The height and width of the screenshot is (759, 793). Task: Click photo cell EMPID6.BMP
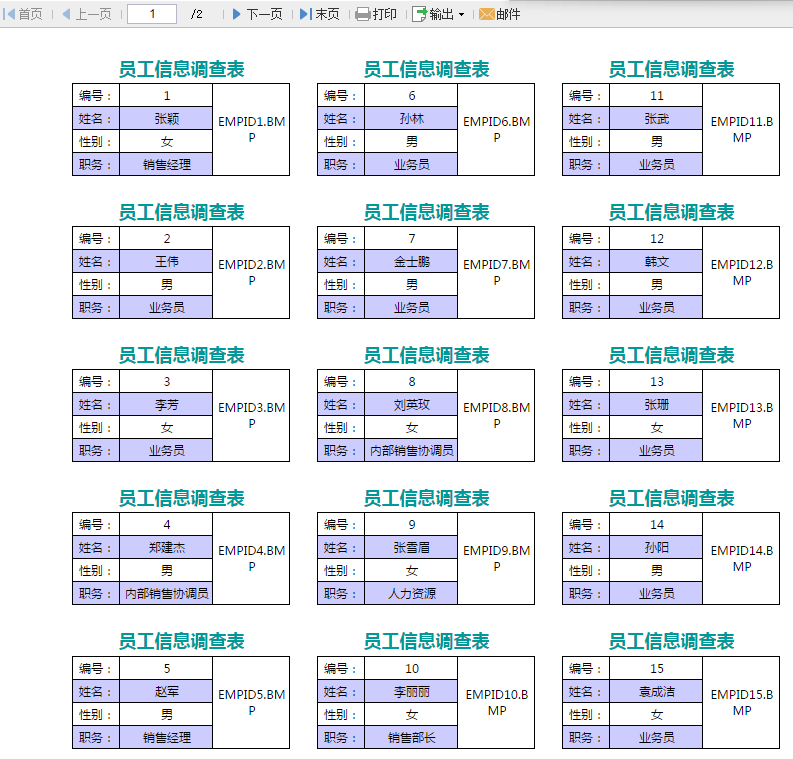click(496, 129)
